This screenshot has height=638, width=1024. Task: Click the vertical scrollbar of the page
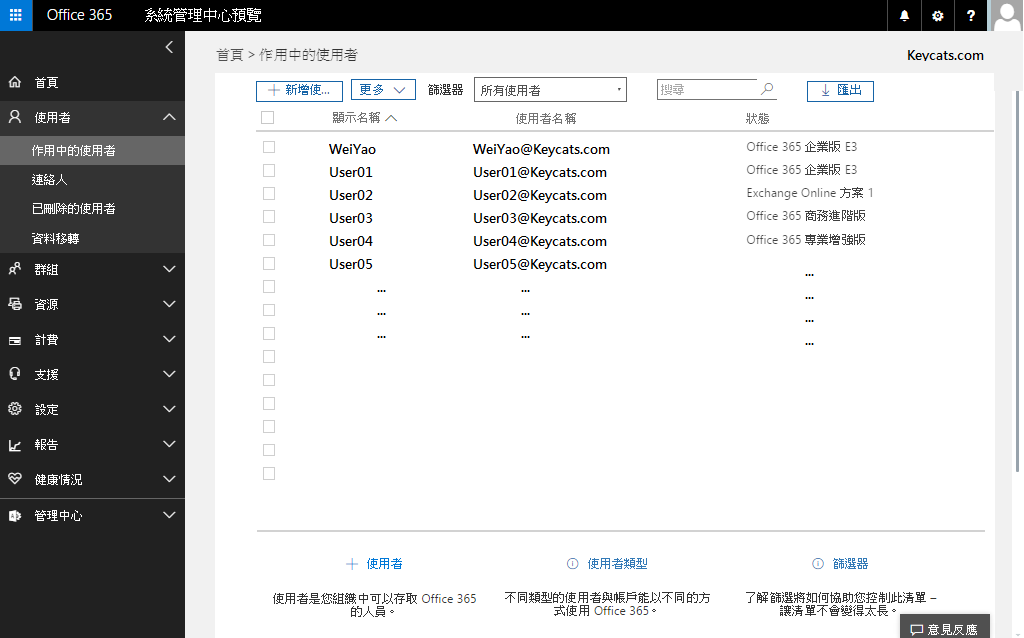[1017, 281]
